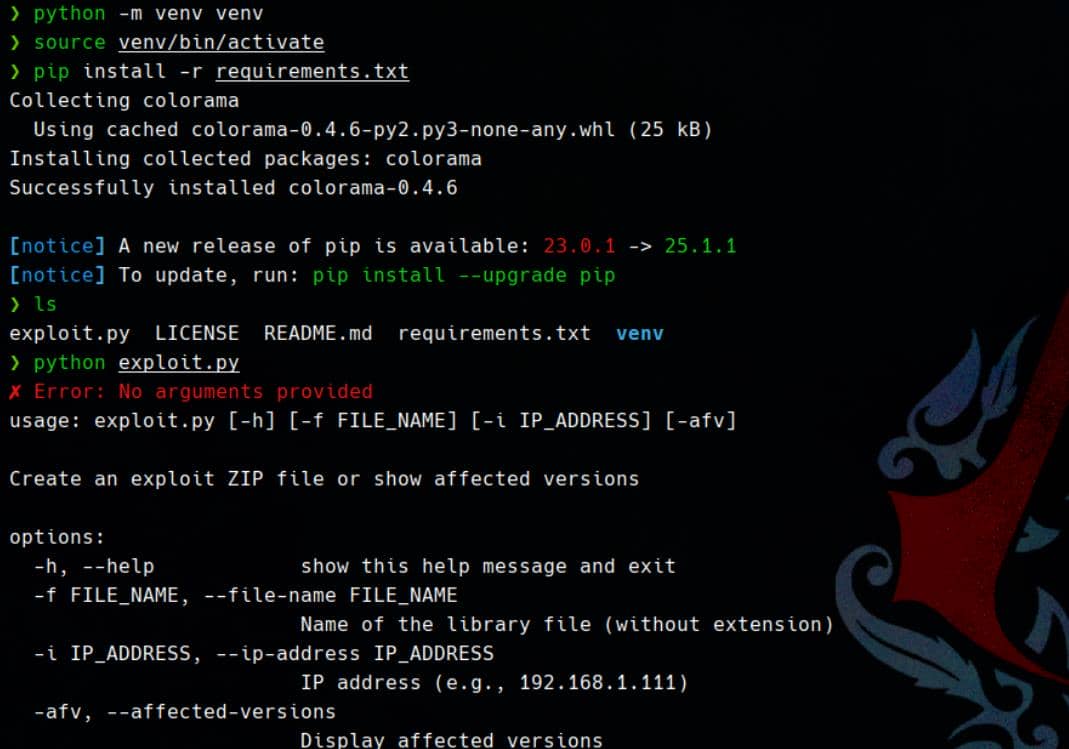This screenshot has width=1069, height=749.
Task: Click the blue venv directory name
Action: (639, 333)
